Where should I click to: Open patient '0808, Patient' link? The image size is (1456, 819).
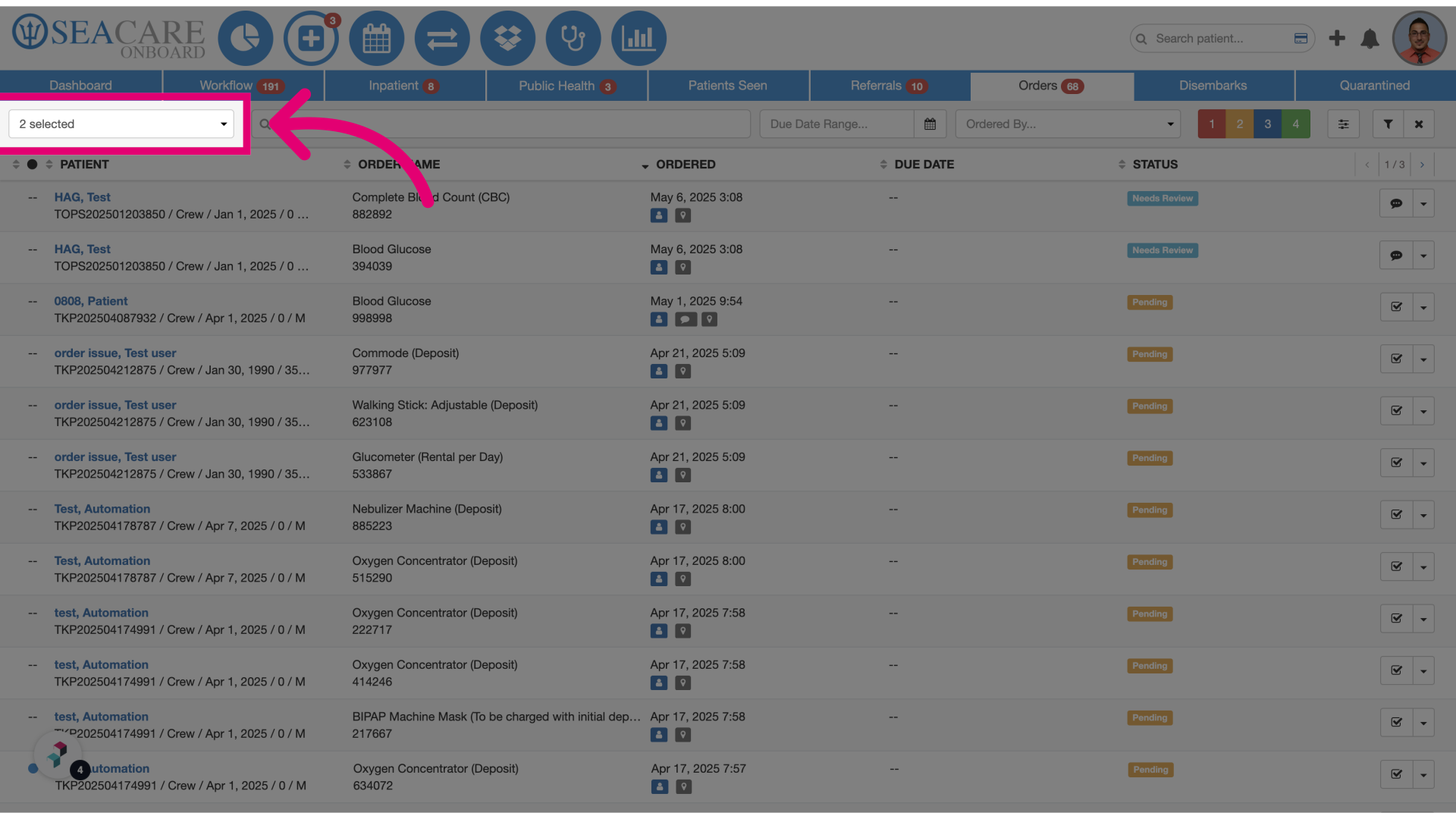click(x=91, y=301)
